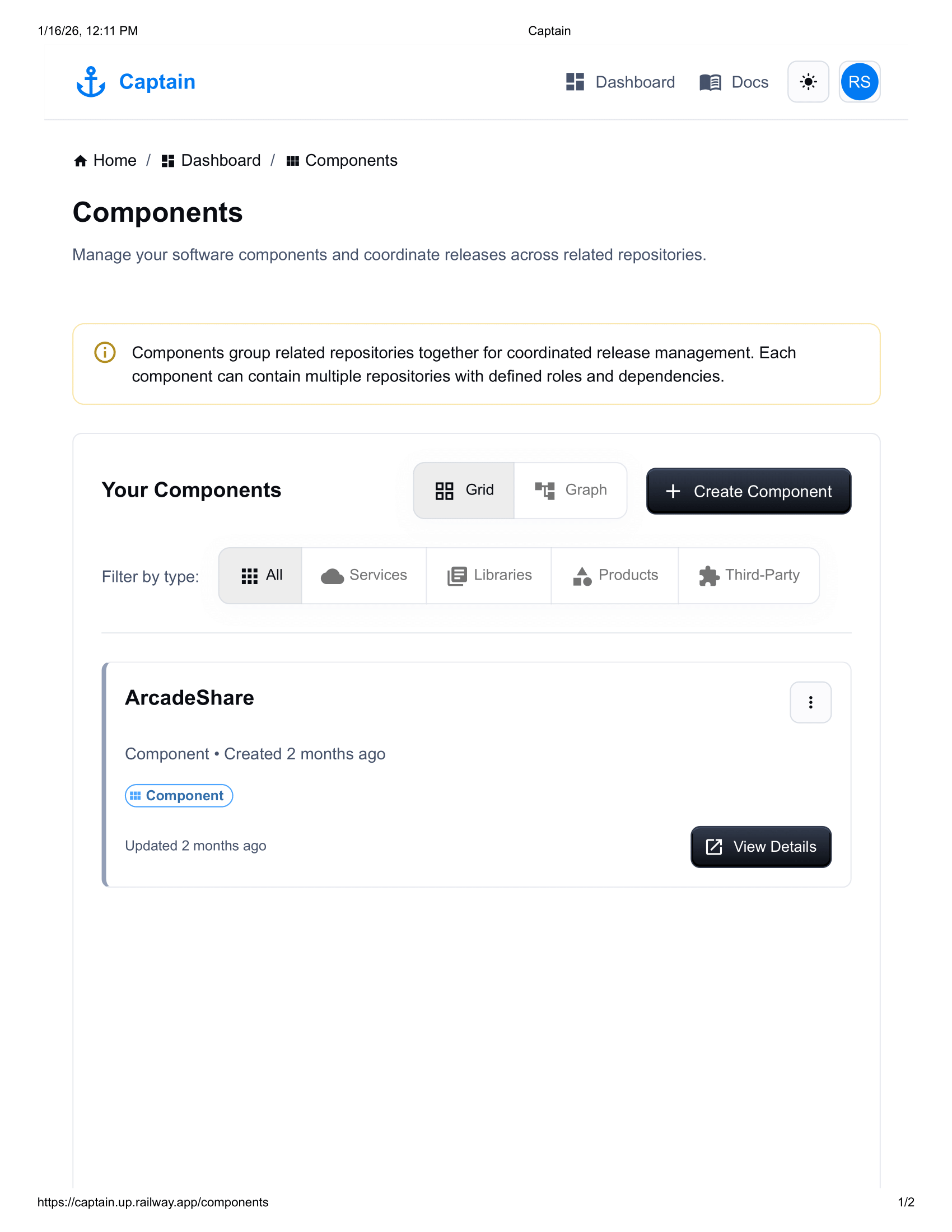Click the Home breadcrumb house icon
The image size is (952, 1232).
[80, 161]
